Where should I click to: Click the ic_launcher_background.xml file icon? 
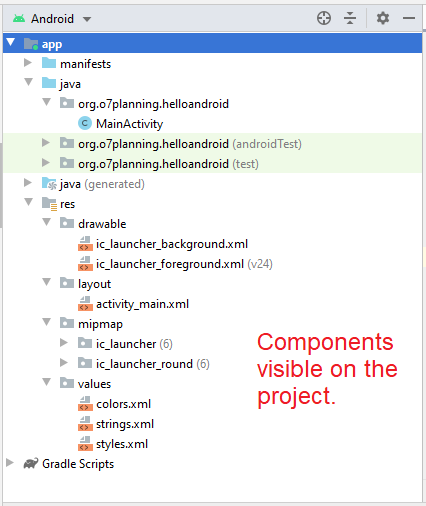coord(85,244)
